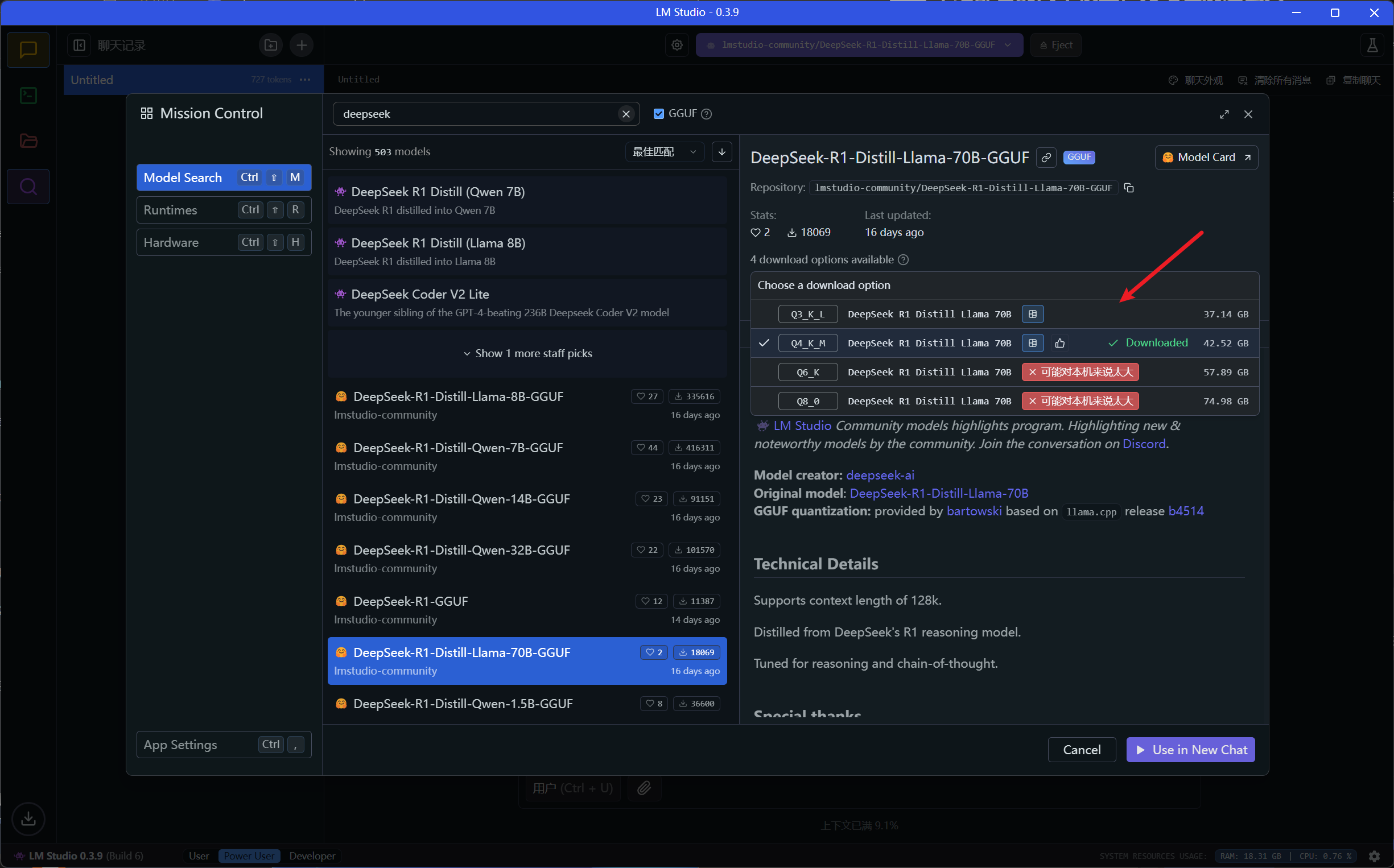This screenshot has height=868, width=1394.
Task: Open the flask experiments icon at top right
Action: point(1372,45)
